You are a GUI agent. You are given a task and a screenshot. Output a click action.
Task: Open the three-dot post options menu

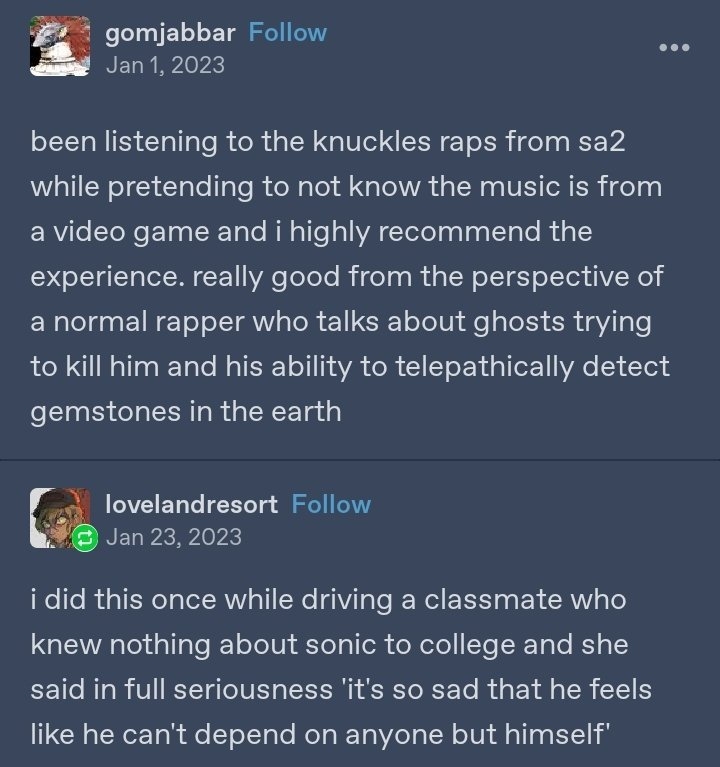(673, 47)
